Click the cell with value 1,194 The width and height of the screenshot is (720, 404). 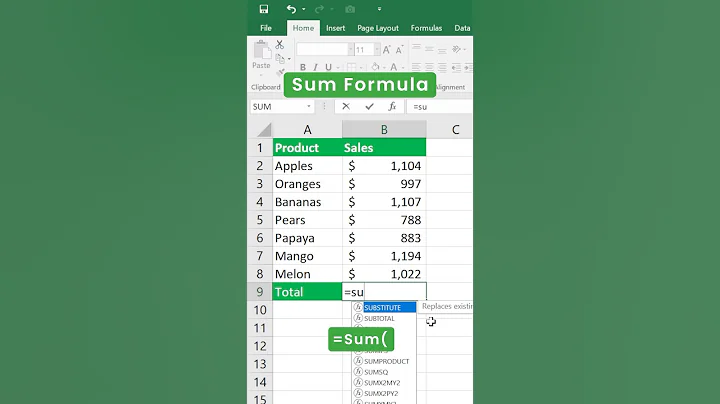pos(384,256)
